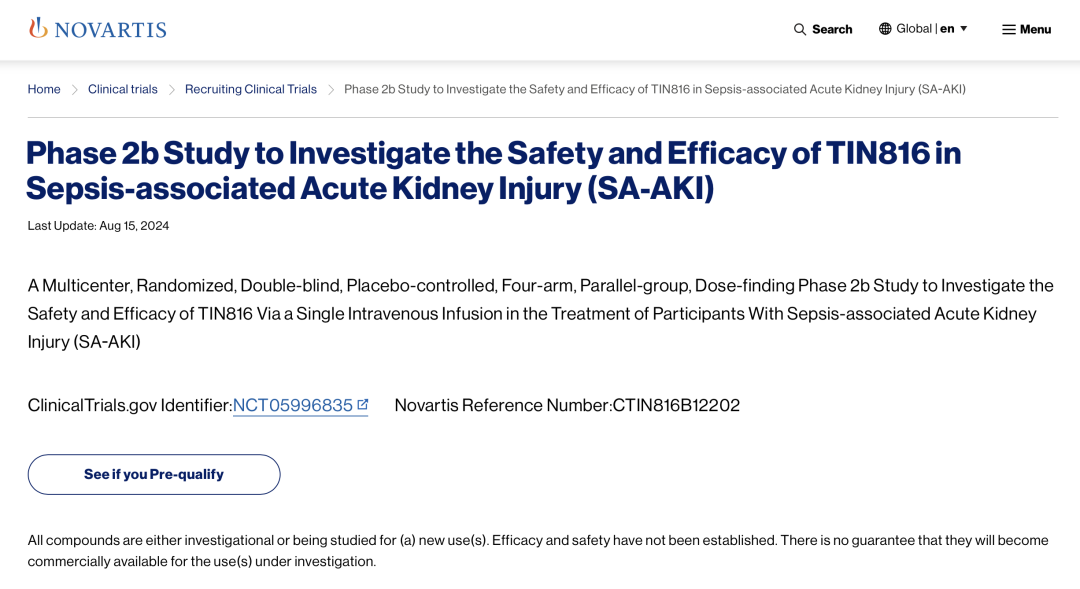
Task: Open Recruiting Clinical Trials breadcrumb link
Action: (x=251, y=89)
